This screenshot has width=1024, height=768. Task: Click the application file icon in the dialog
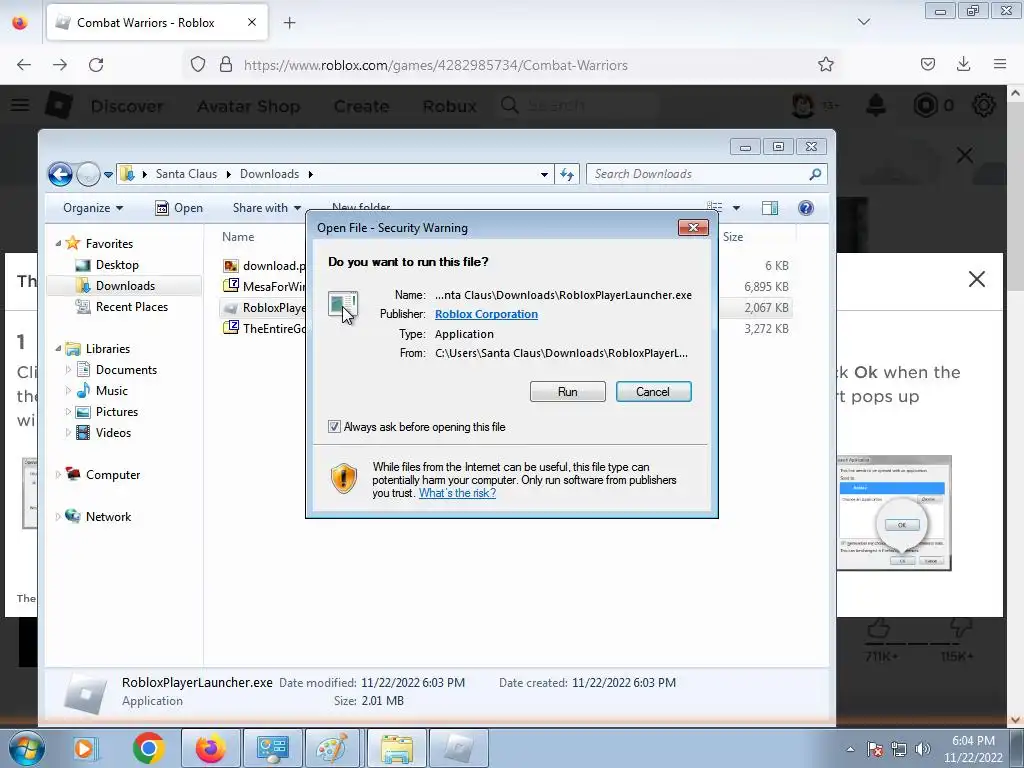(x=343, y=306)
